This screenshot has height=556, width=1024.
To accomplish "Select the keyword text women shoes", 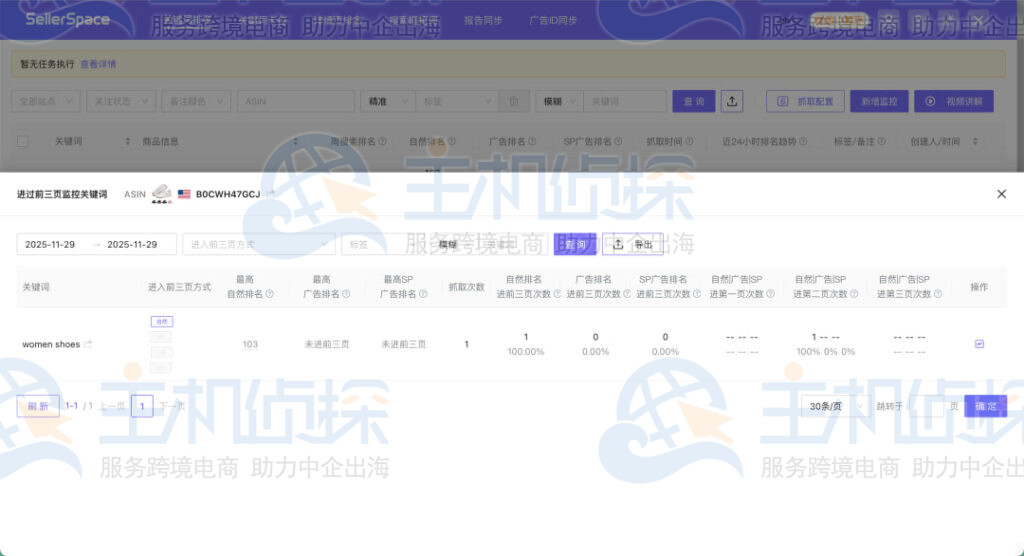I will pyautogui.click(x=51, y=344).
